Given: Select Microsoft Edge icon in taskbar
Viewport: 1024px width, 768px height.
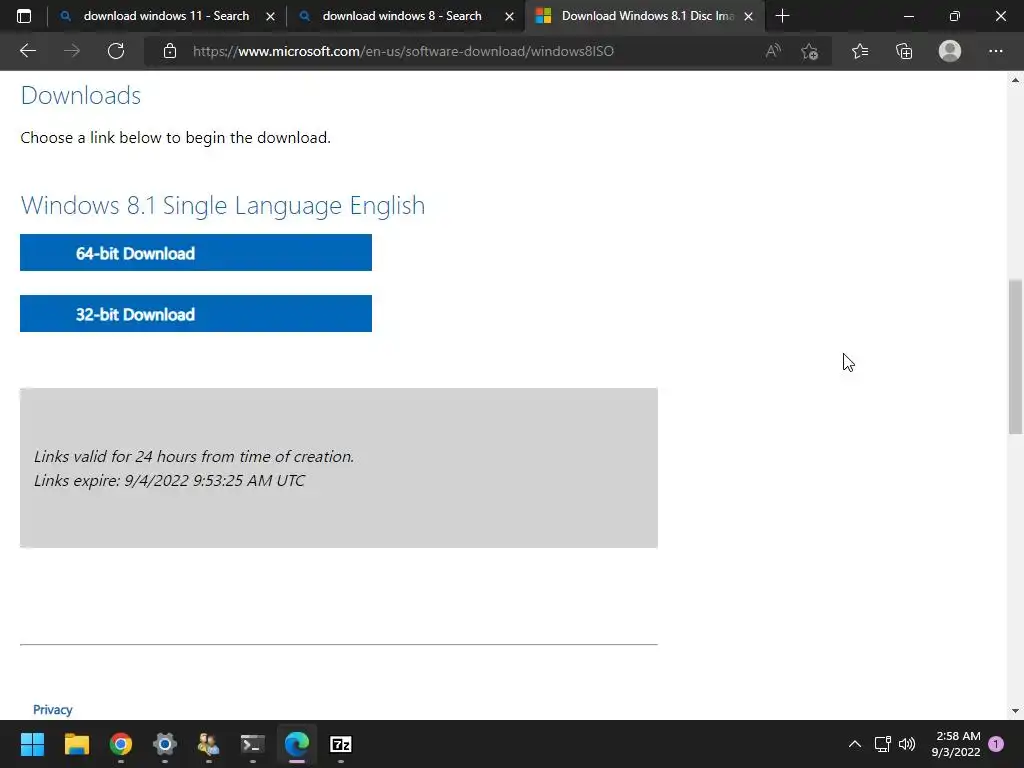Looking at the screenshot, I should [x=297, y=744].
